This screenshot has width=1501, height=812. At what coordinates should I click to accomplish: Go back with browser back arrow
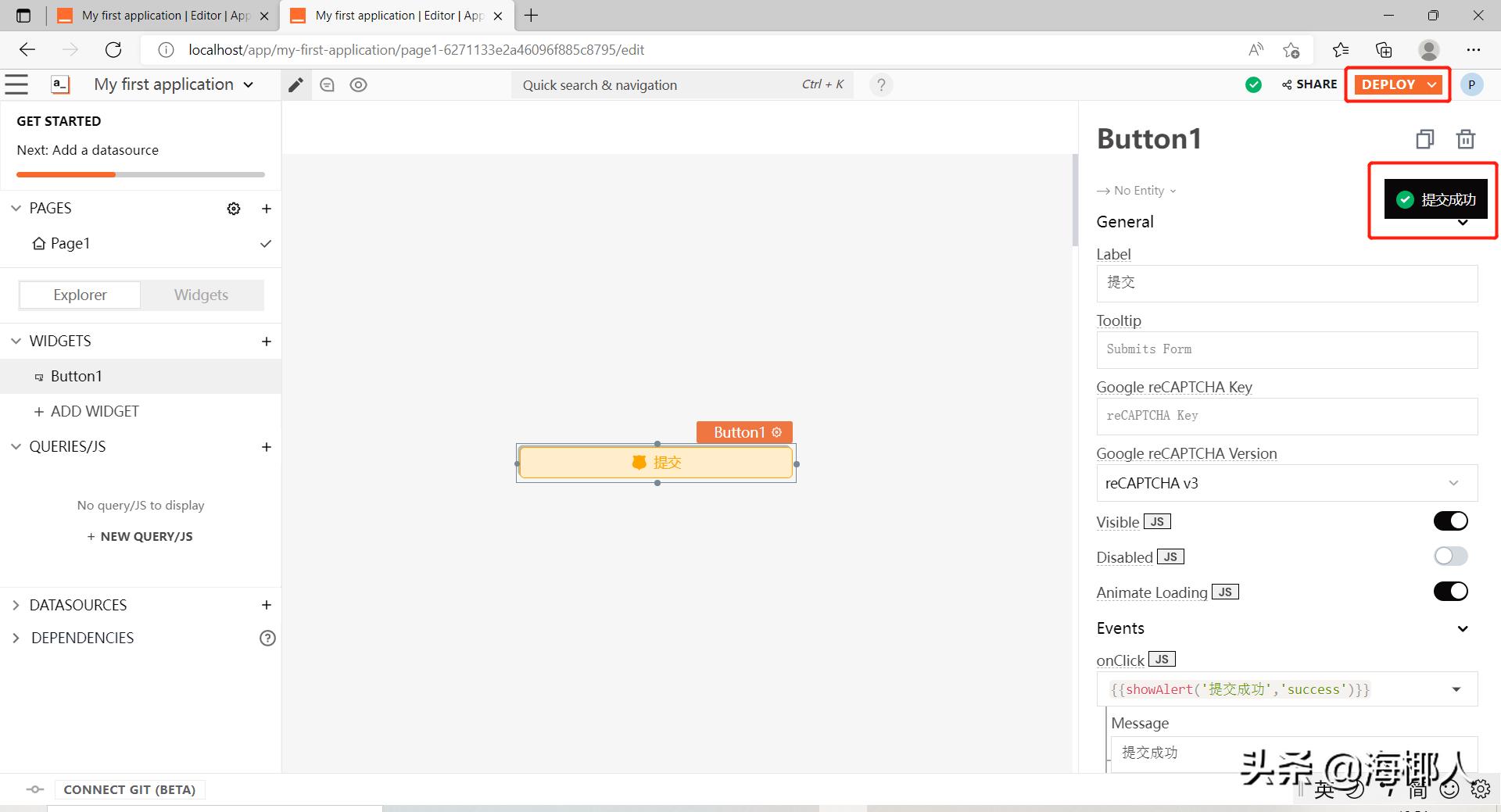27,50
